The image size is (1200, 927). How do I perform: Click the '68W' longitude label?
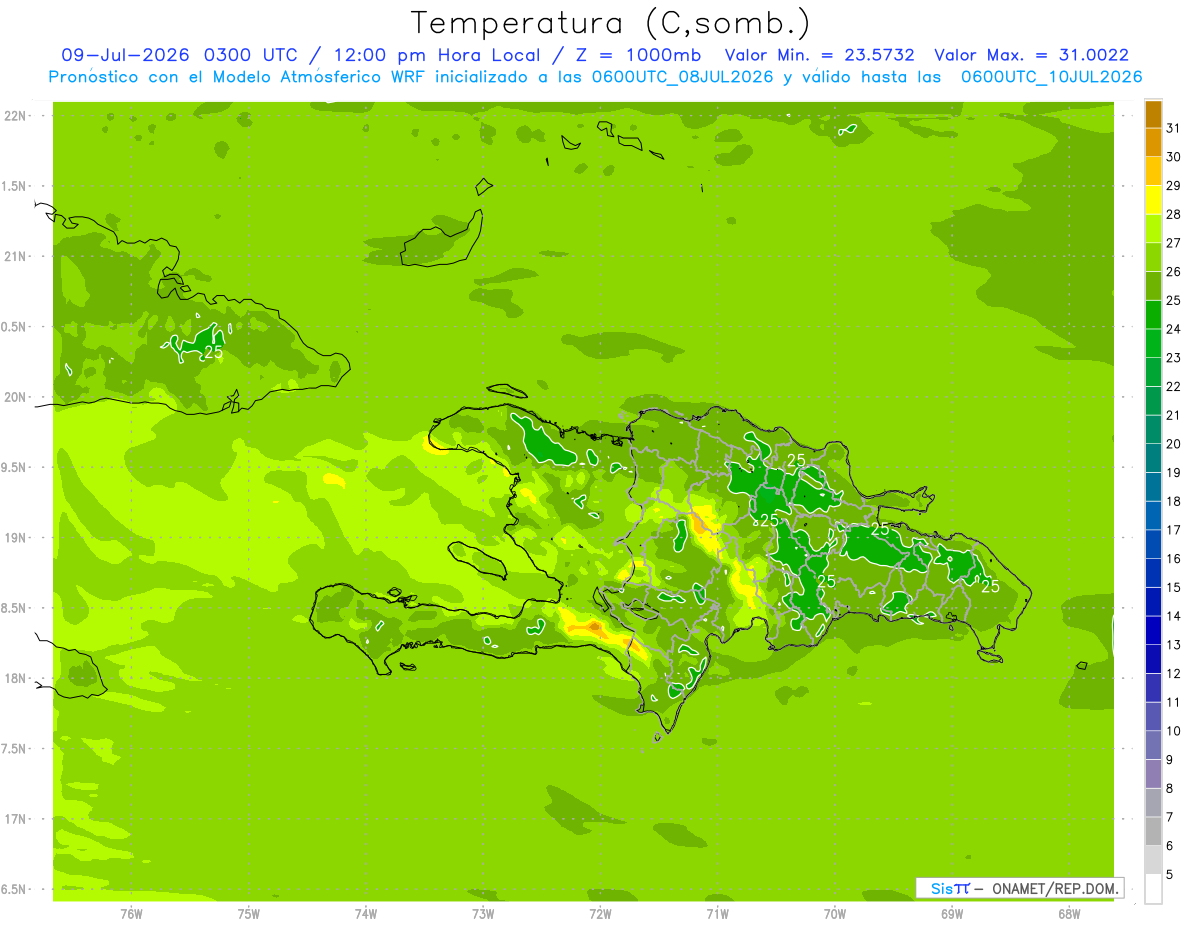(x=1069, y=914)
